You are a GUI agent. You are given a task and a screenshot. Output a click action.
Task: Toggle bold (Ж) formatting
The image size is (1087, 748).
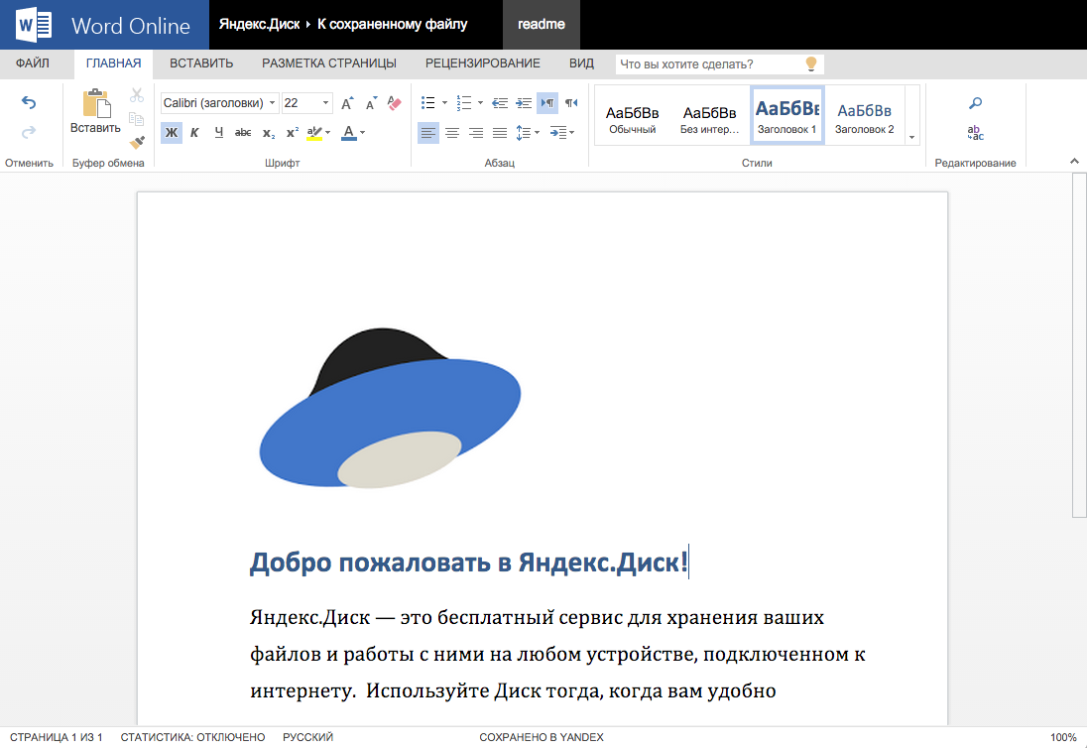pyautogui.click(x=171, y=133)
